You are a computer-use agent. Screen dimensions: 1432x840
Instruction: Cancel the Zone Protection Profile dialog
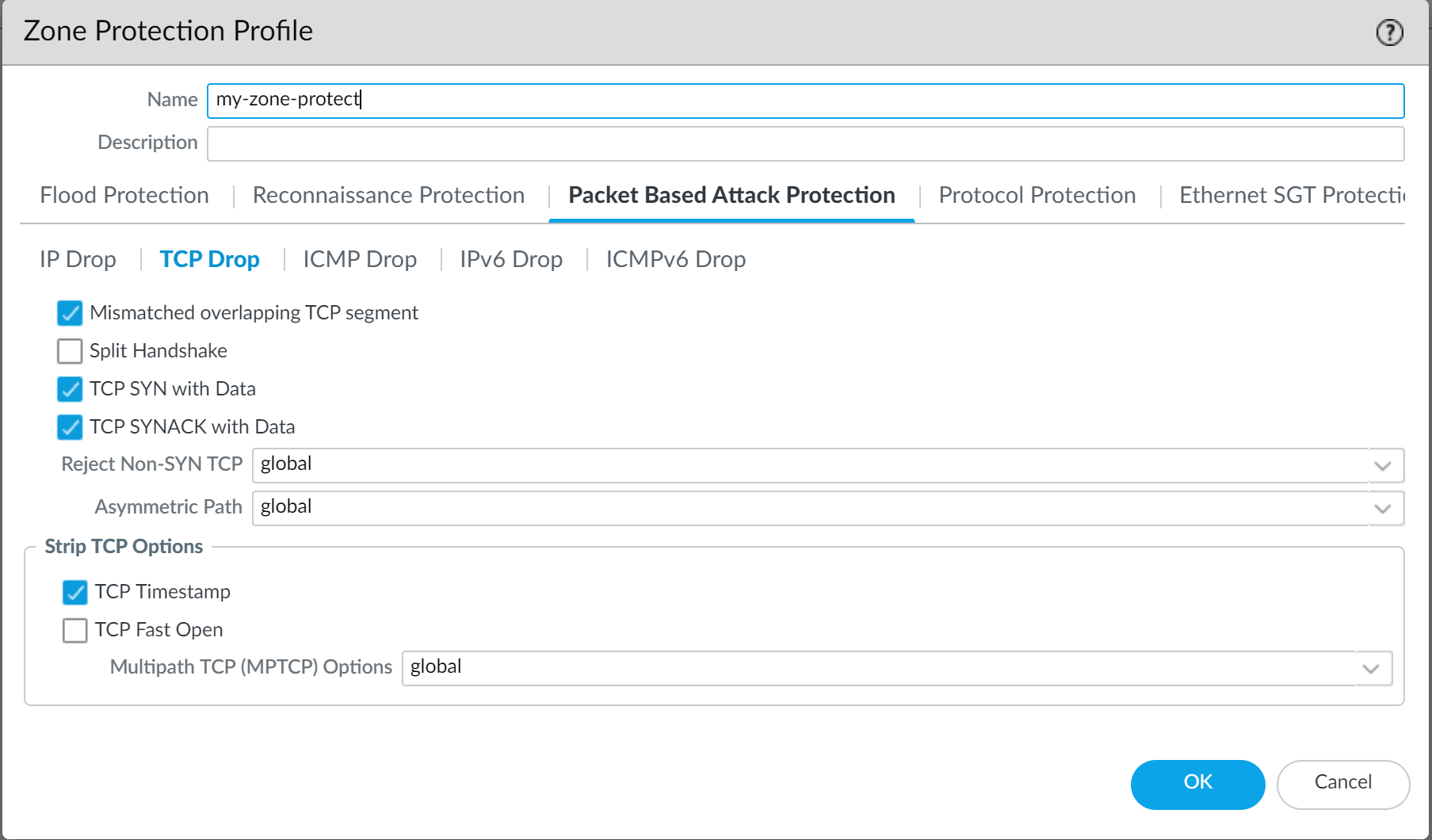pyautogui.click(x=1342, y=783)
